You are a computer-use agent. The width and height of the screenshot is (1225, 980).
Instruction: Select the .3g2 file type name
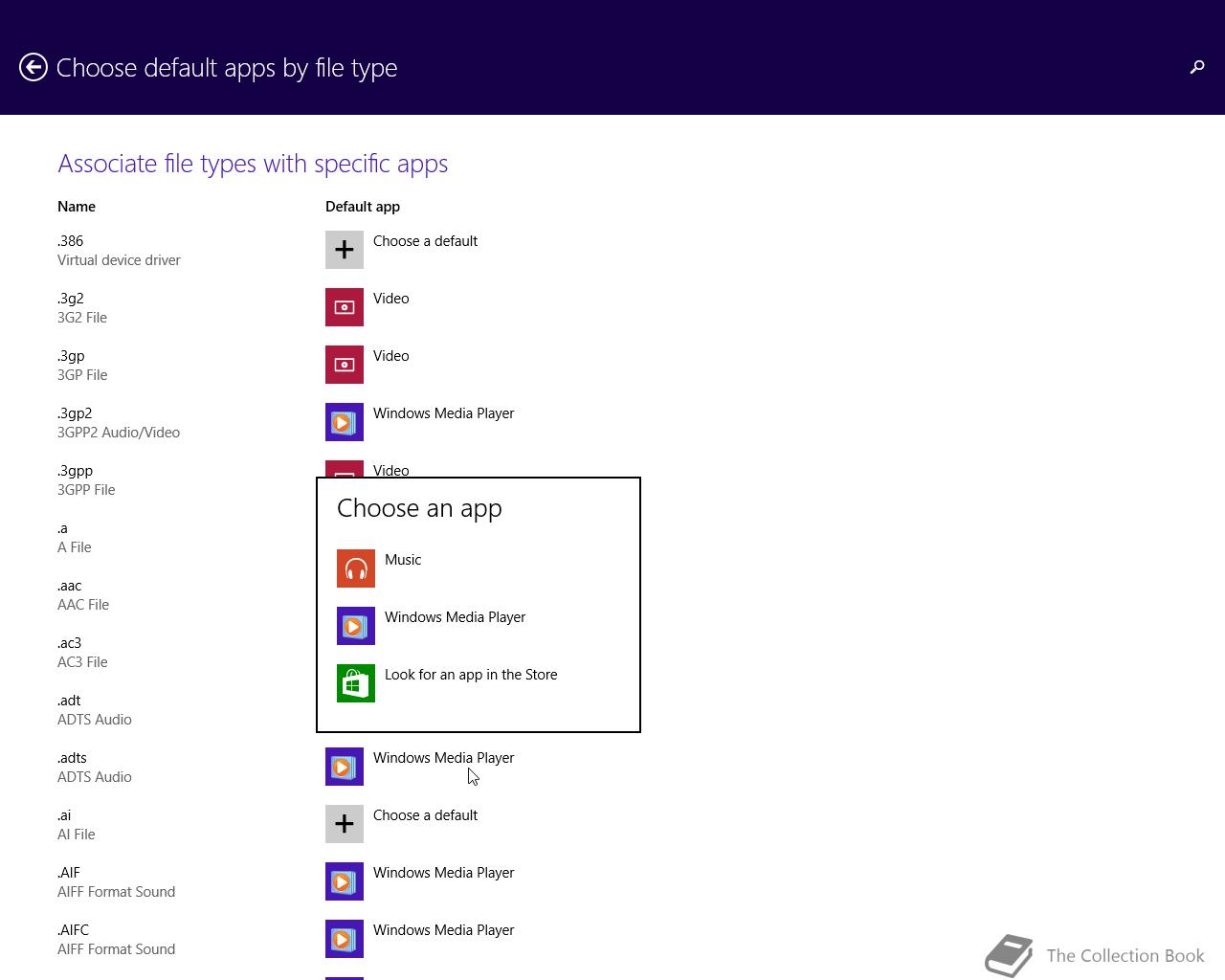point(70,299)
